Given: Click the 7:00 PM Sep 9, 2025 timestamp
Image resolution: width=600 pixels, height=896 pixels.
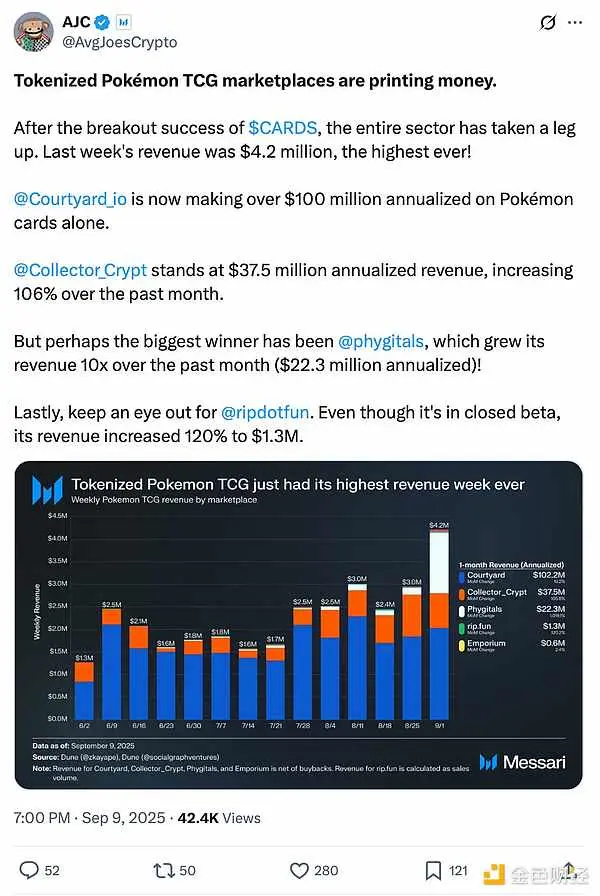Looking at the screenshot, I should tap(89, 818).
